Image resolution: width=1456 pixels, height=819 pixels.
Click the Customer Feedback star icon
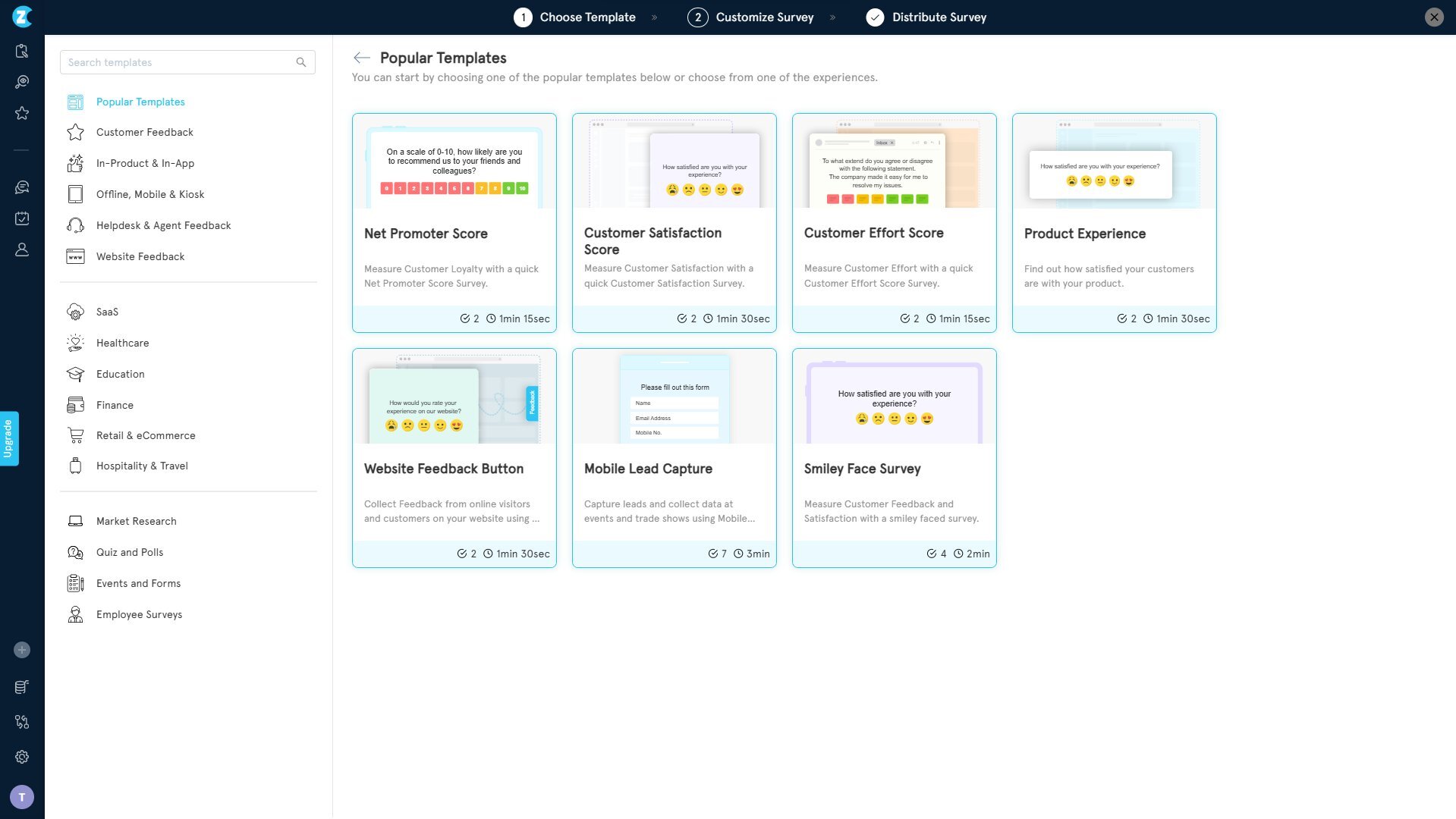(x=75, y=132)
